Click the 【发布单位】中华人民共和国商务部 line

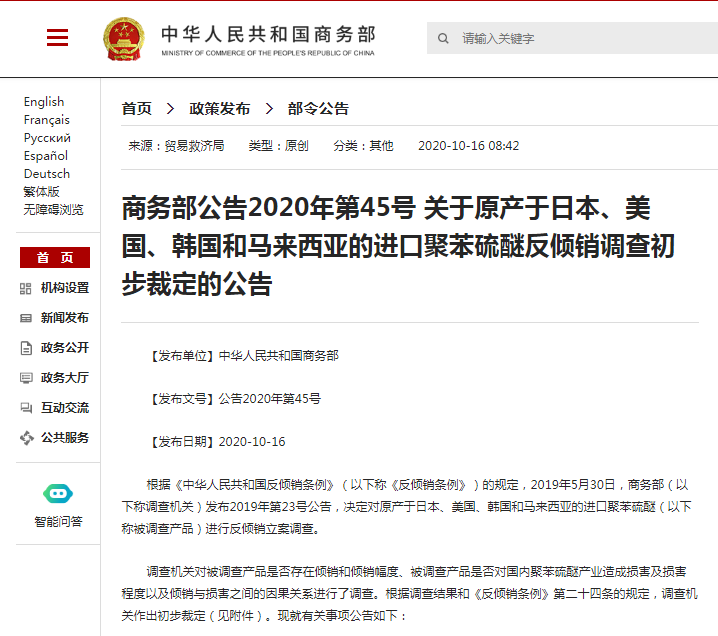pos(243,356)
